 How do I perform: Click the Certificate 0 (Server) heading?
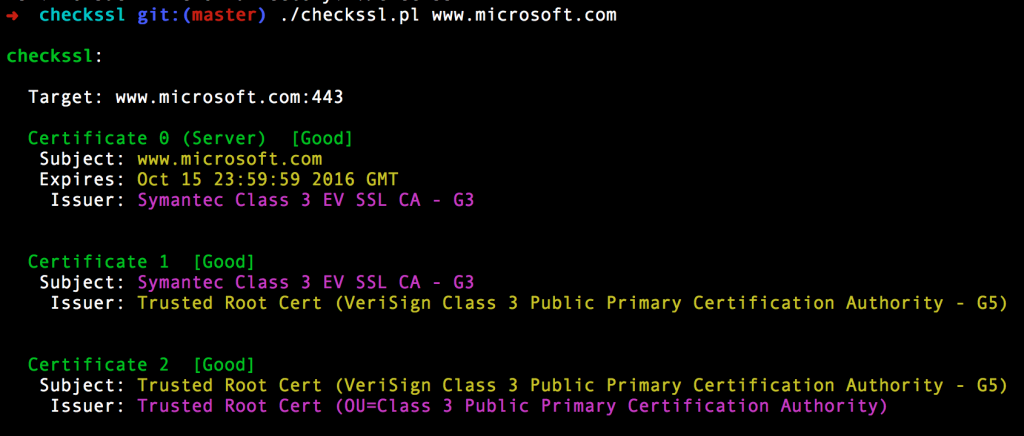147,138
